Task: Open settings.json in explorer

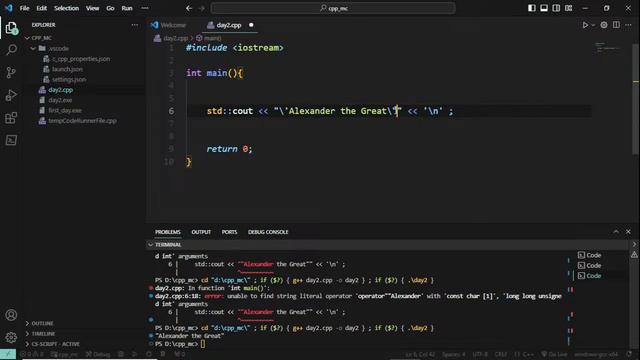Action: (x=69, y=79)
